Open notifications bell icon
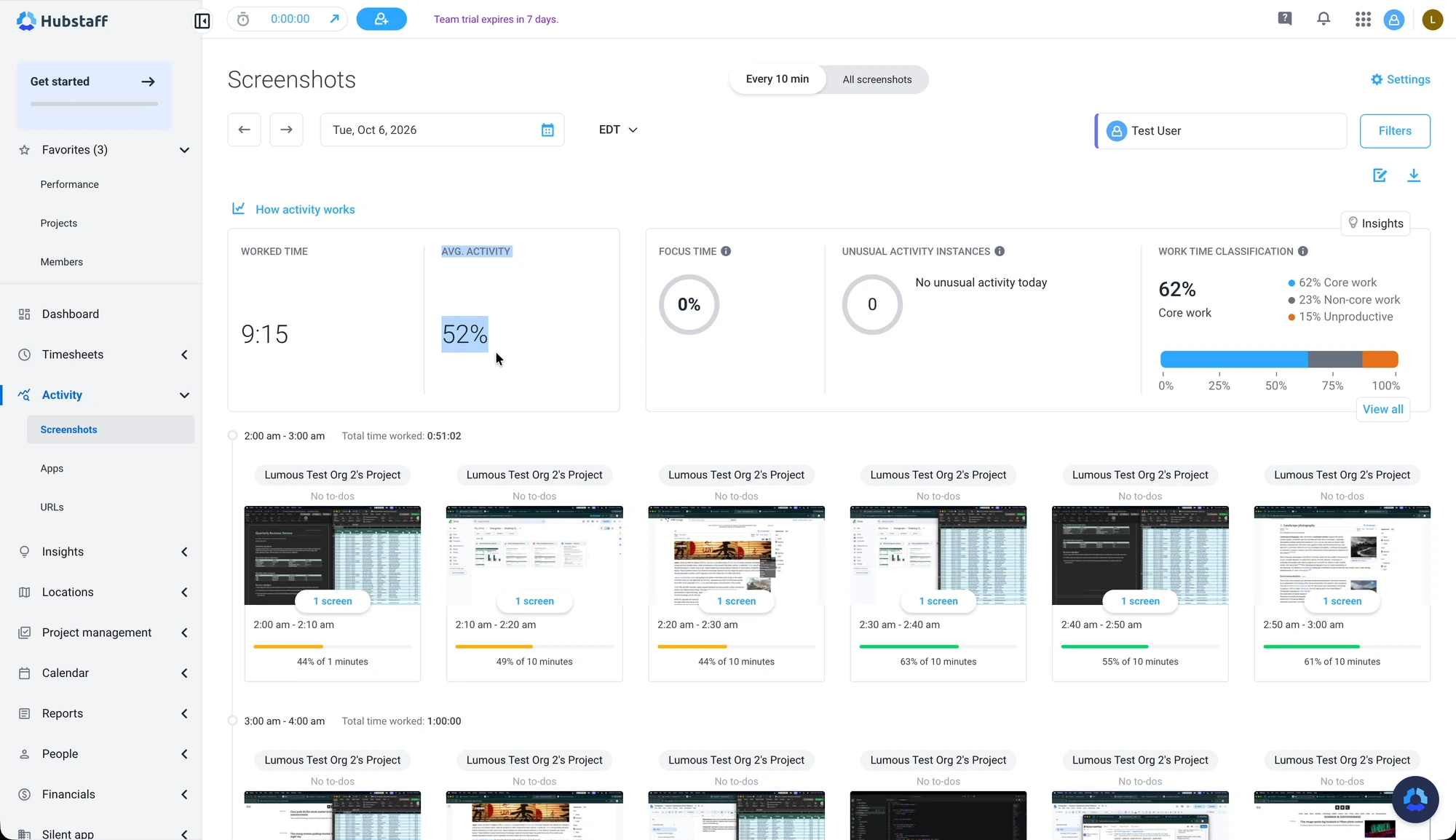The height and width of the screenshot is (840, 1456). 1324,19
